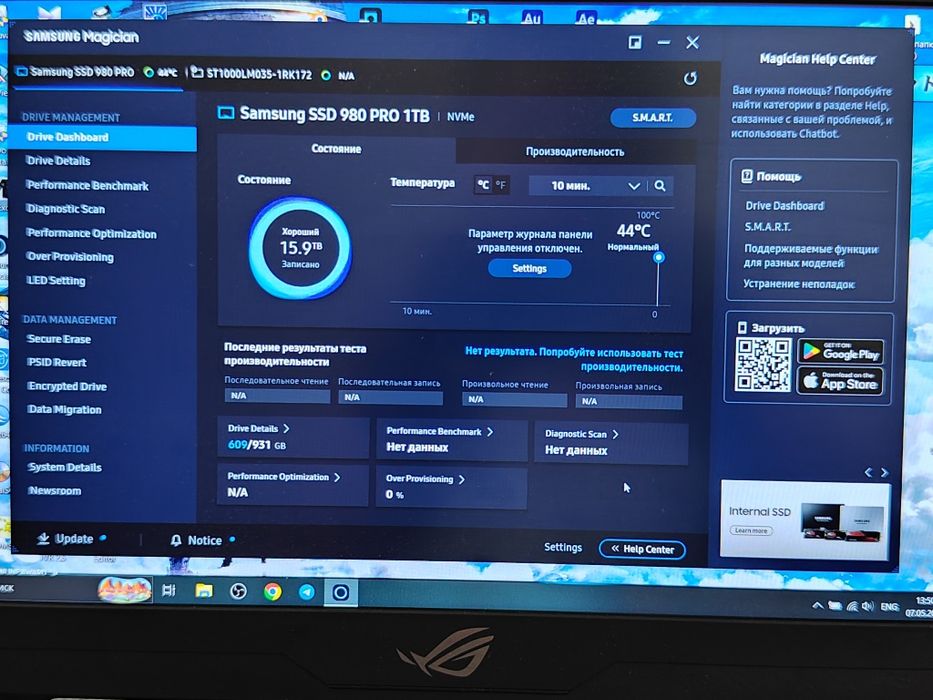Click the App Store download badge

[840, 381]
